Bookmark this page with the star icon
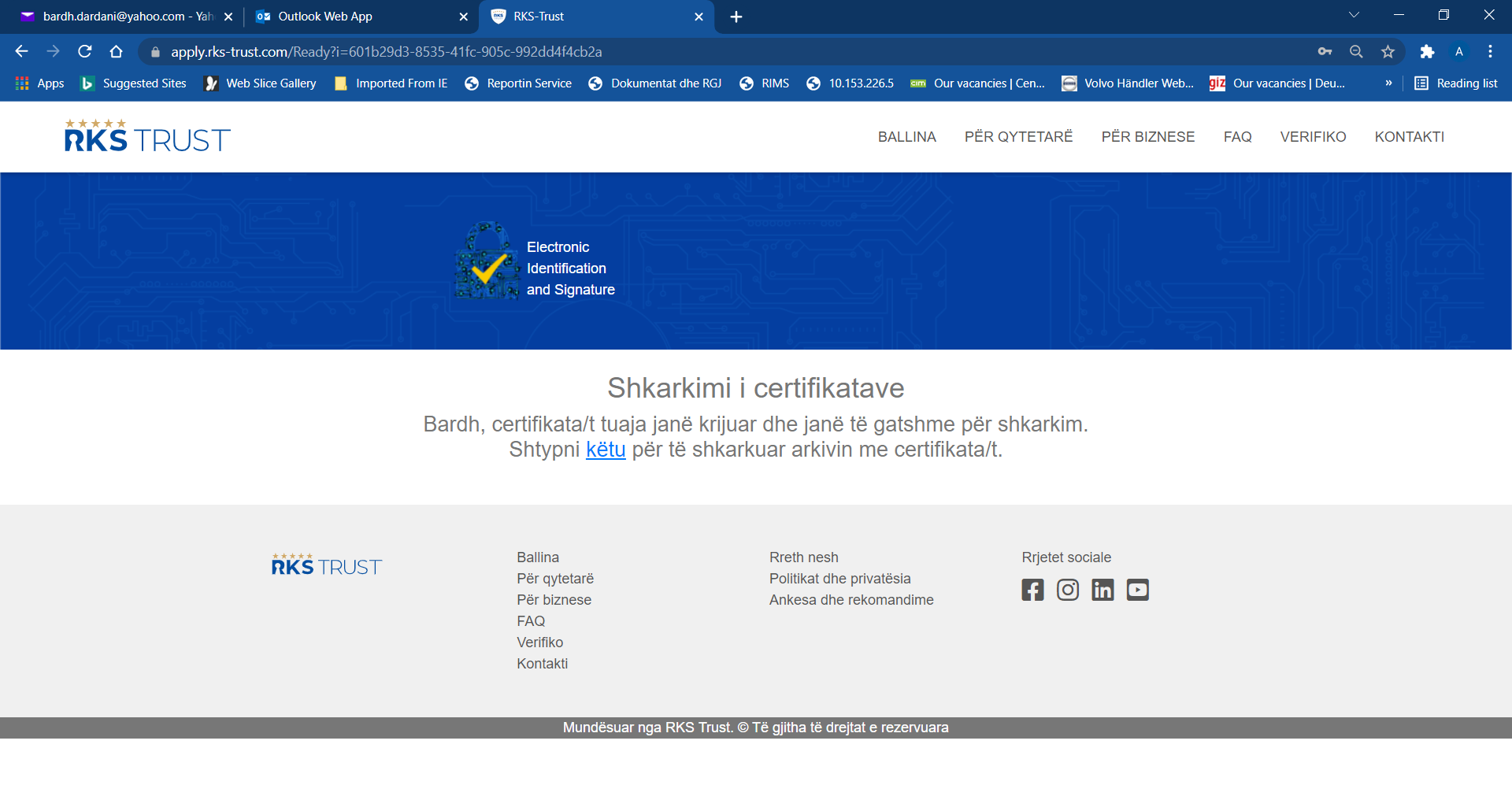The image size is (1512, 811). click(1388, 51)
